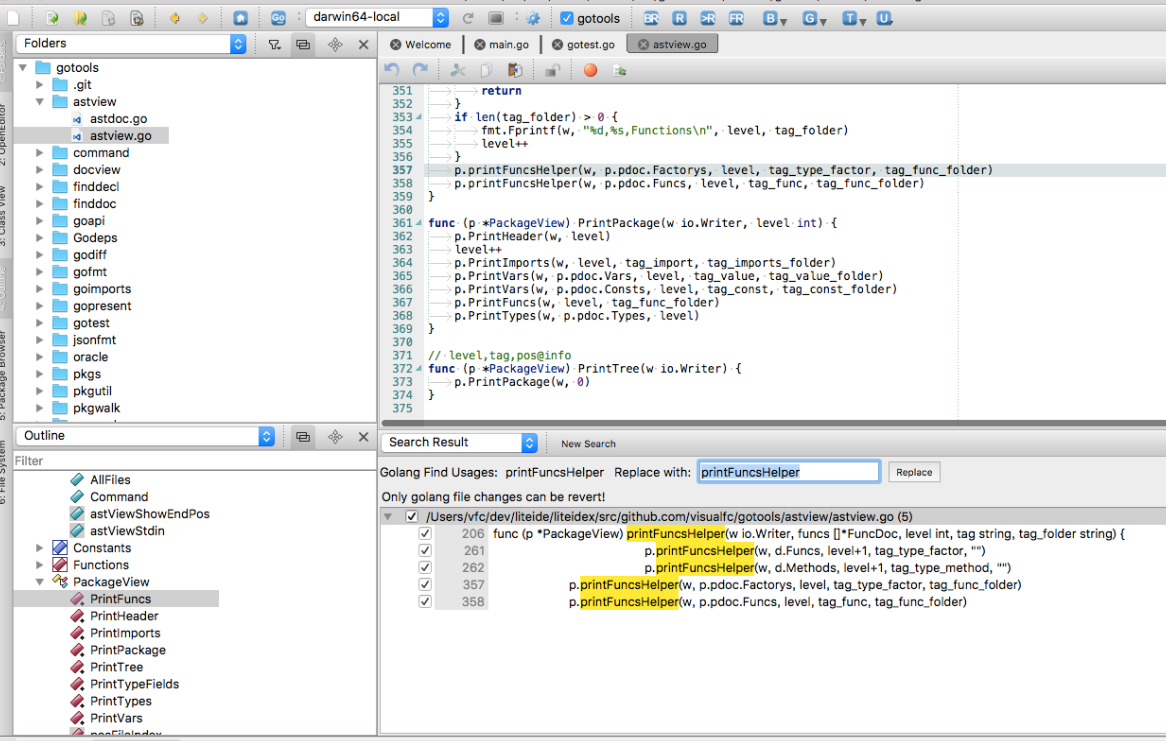1166x741 pixels.
Task: Click the new blank file icon
Action: point(13,18)
